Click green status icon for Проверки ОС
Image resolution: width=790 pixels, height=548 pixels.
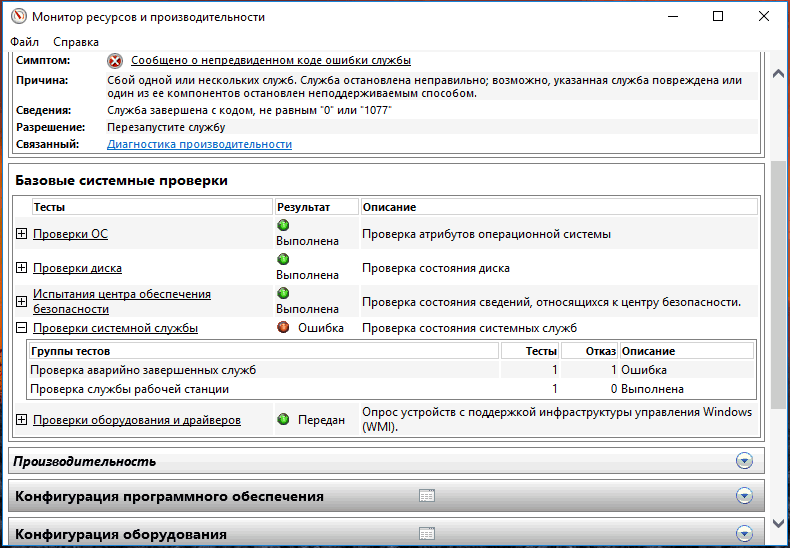click(x=283, y=226)
